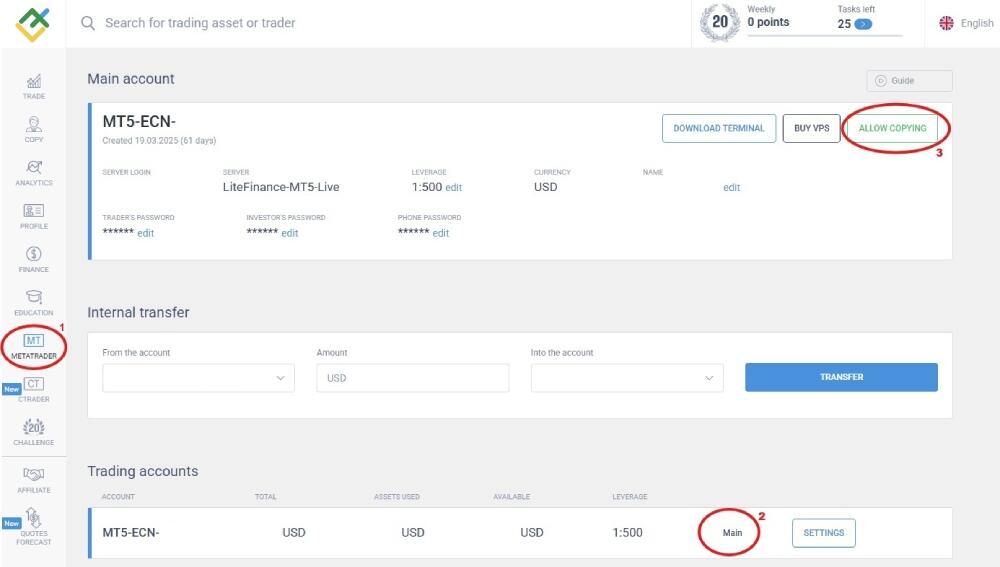This screenshot has width=1000, height=567.
Task: Edit the trader's password
Action: [145, 233]
